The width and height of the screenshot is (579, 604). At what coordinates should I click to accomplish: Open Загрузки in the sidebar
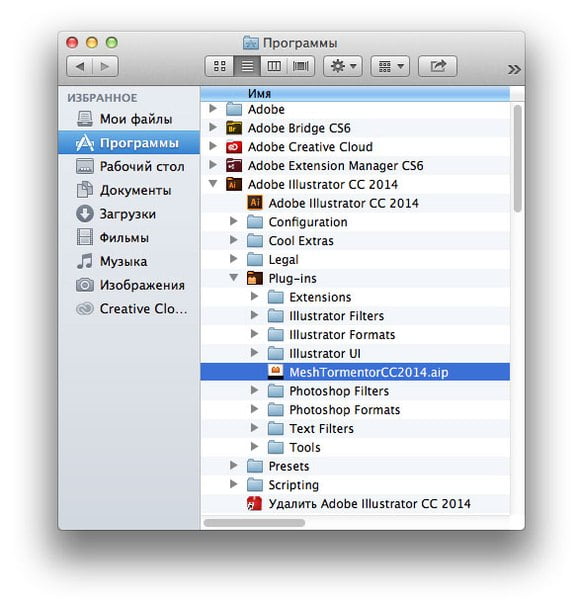(x=128, y=214)
